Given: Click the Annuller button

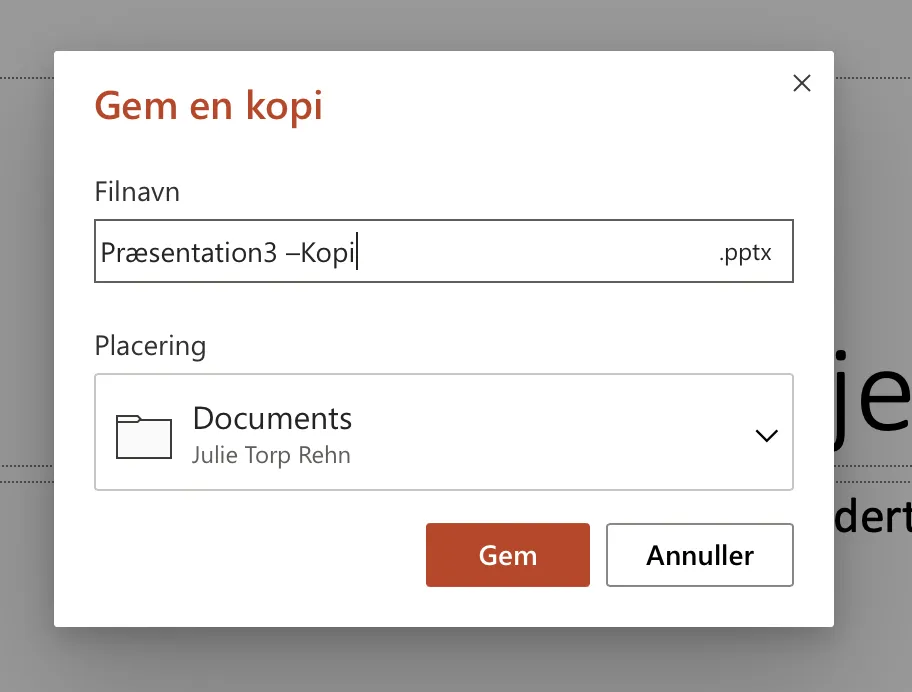Looking at the screenshot, I should tap(700, 555).
